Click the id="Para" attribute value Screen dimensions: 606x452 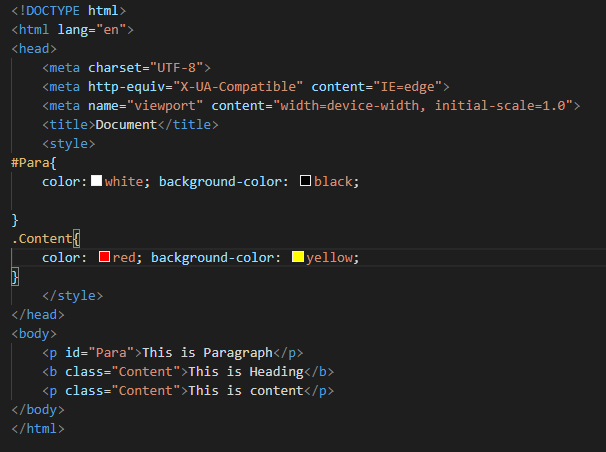coord(111,353)
